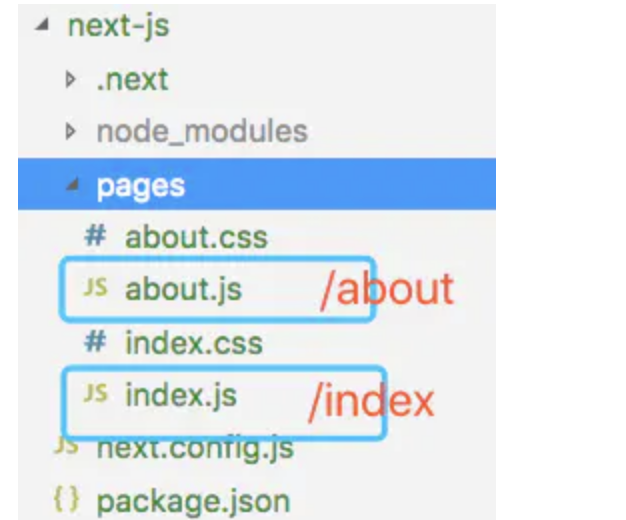Open the index.js file
The image size is (626, 520).
(180, 394)
